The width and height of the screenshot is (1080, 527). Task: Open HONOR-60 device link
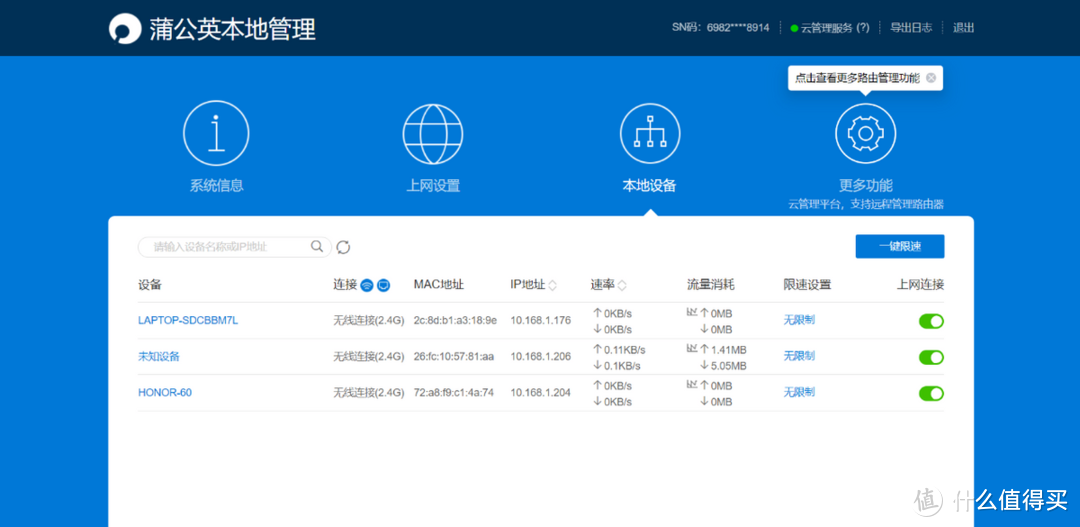click(165, 393)
